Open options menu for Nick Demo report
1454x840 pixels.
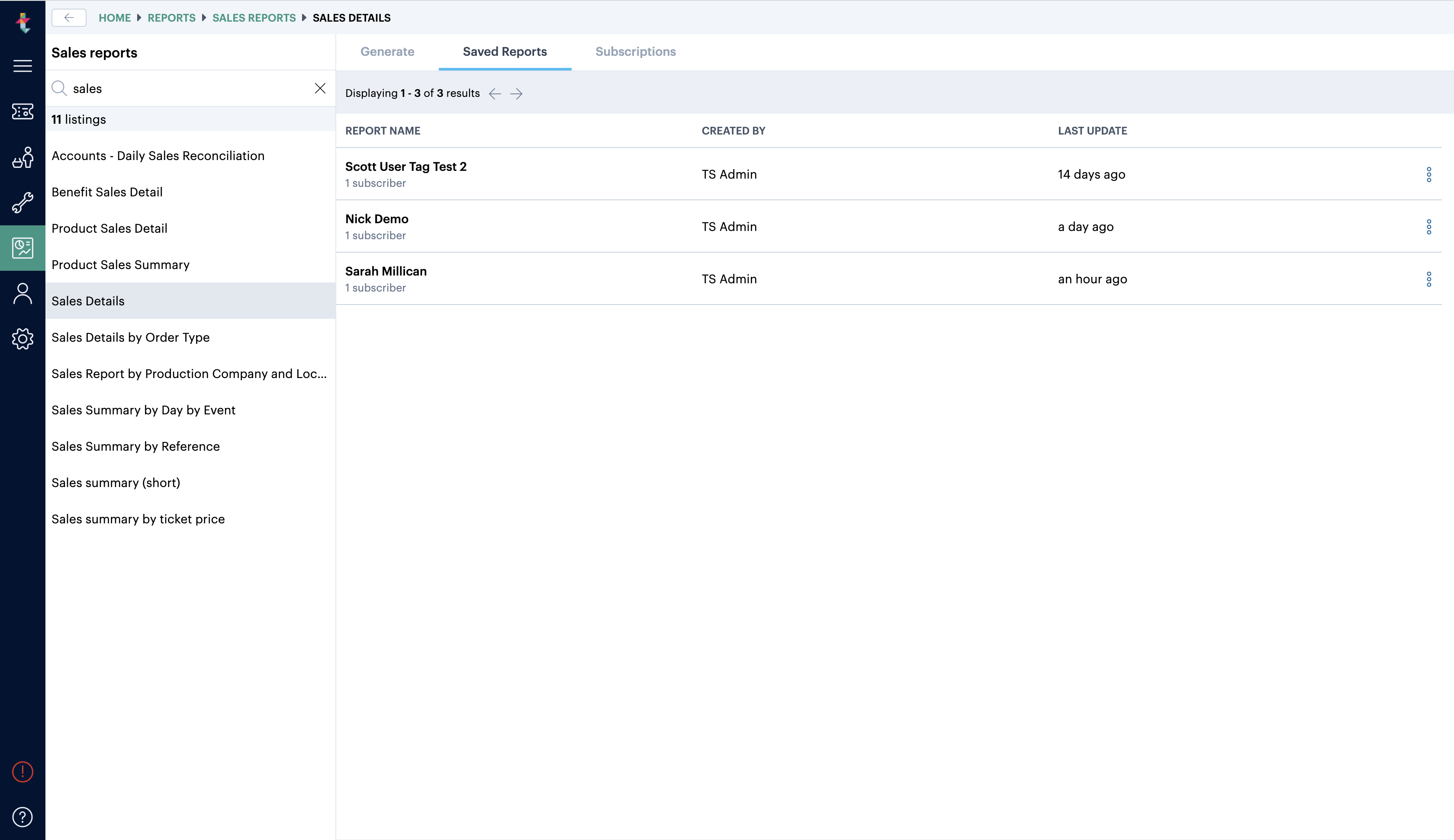[1429, 226]
